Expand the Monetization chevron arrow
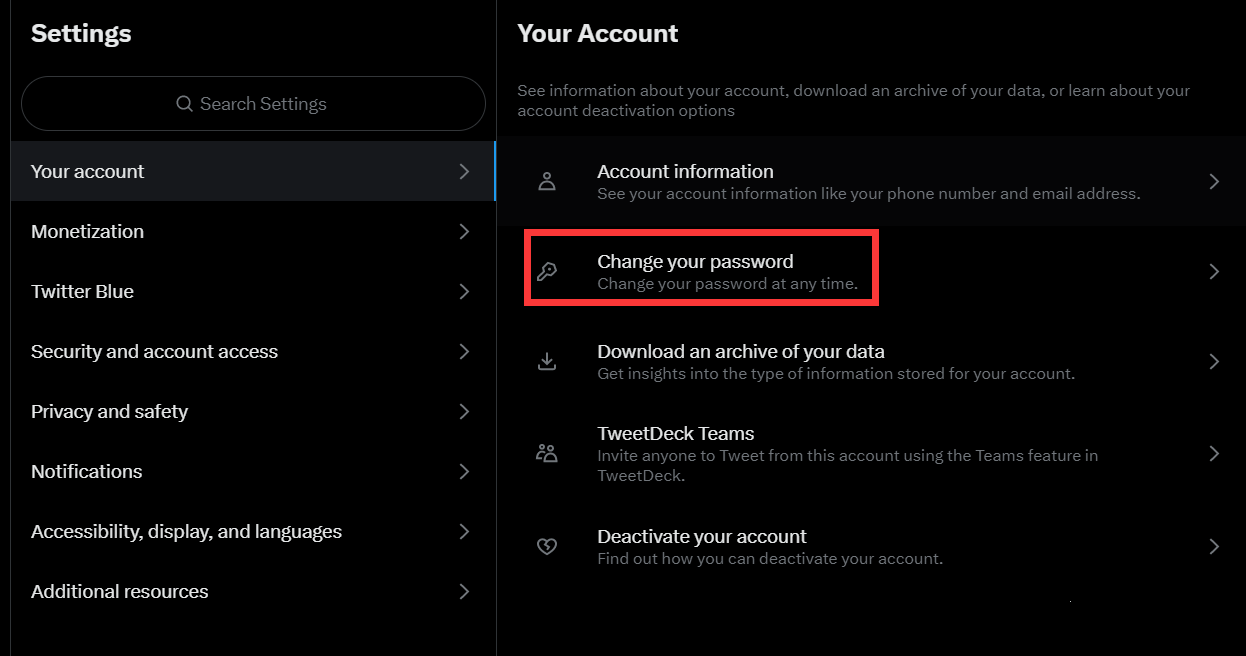This screenshot has height=656, width=1246. [464, 232]
